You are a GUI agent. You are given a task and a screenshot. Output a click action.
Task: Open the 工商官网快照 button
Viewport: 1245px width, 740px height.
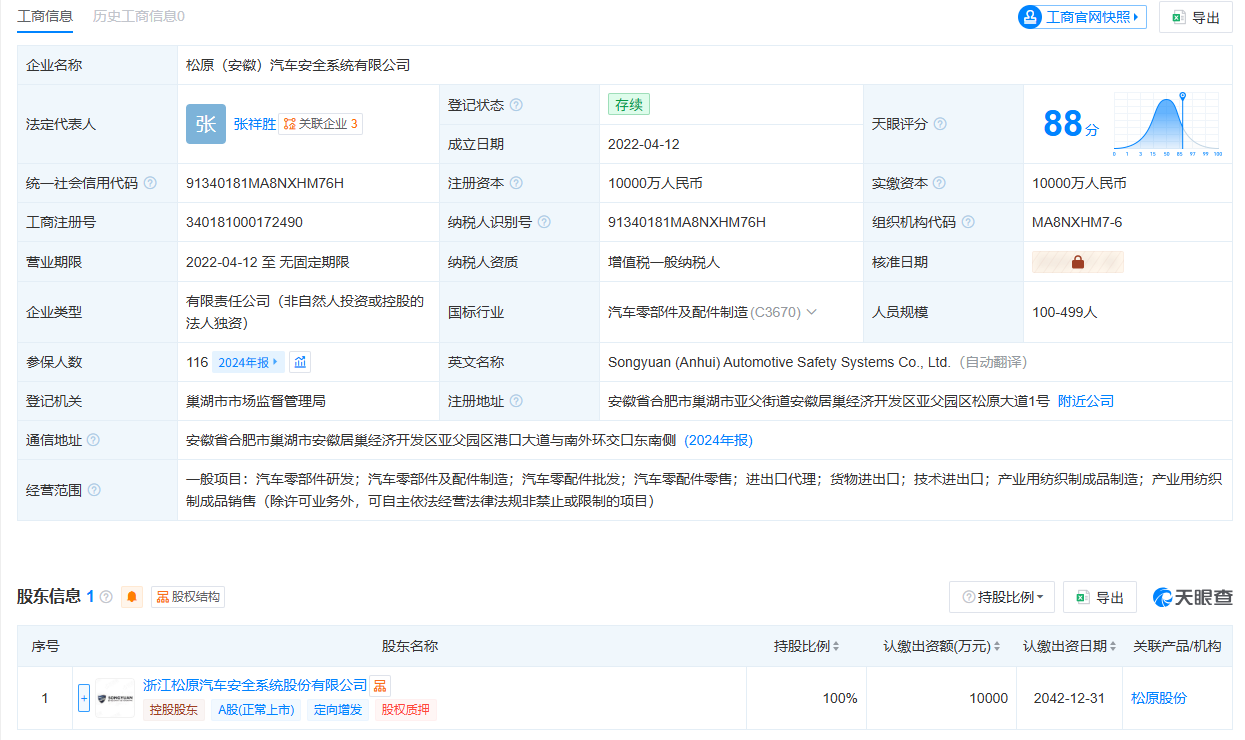(1082, 17)
